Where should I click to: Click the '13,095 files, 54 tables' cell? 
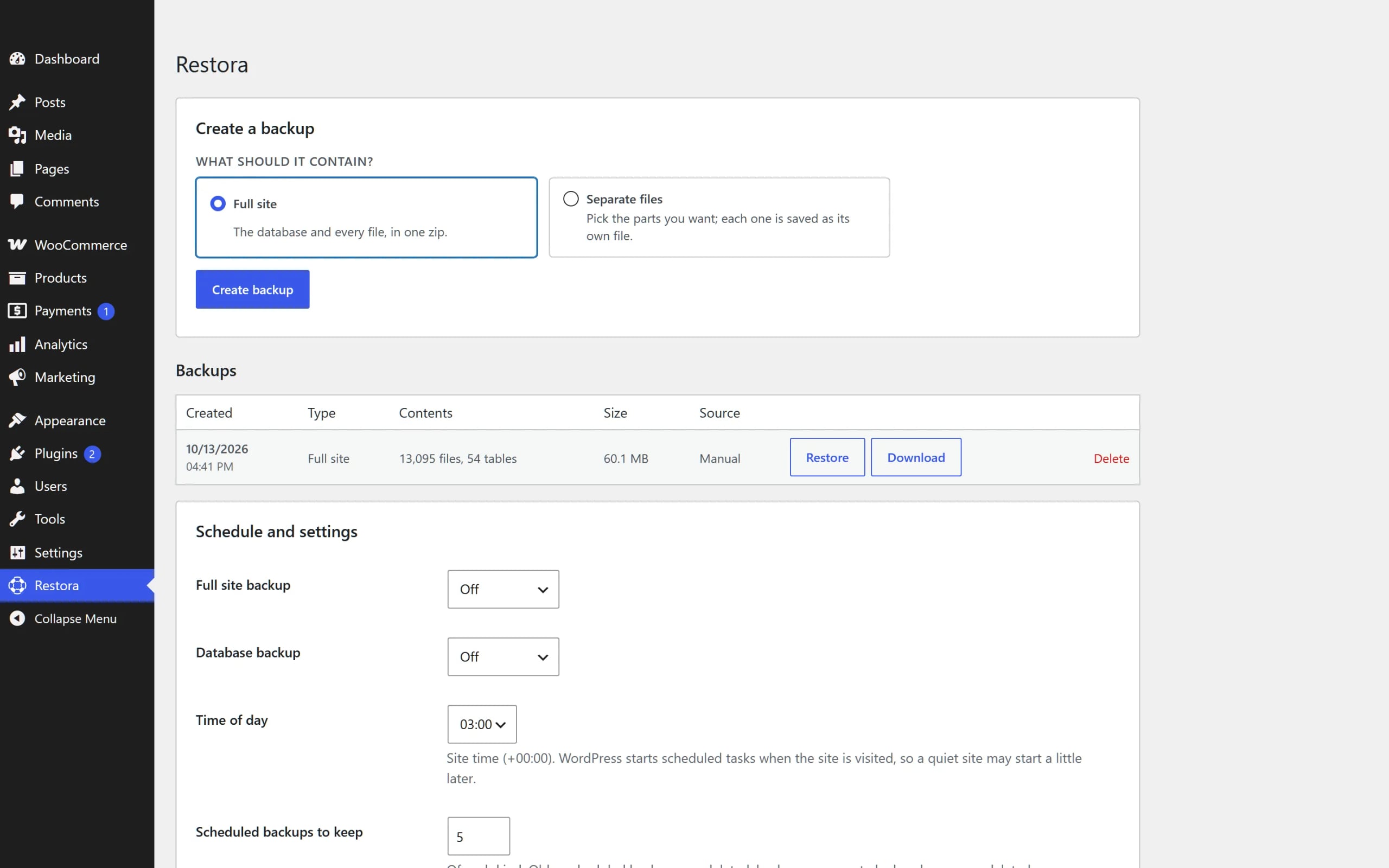tap(457, 458)
